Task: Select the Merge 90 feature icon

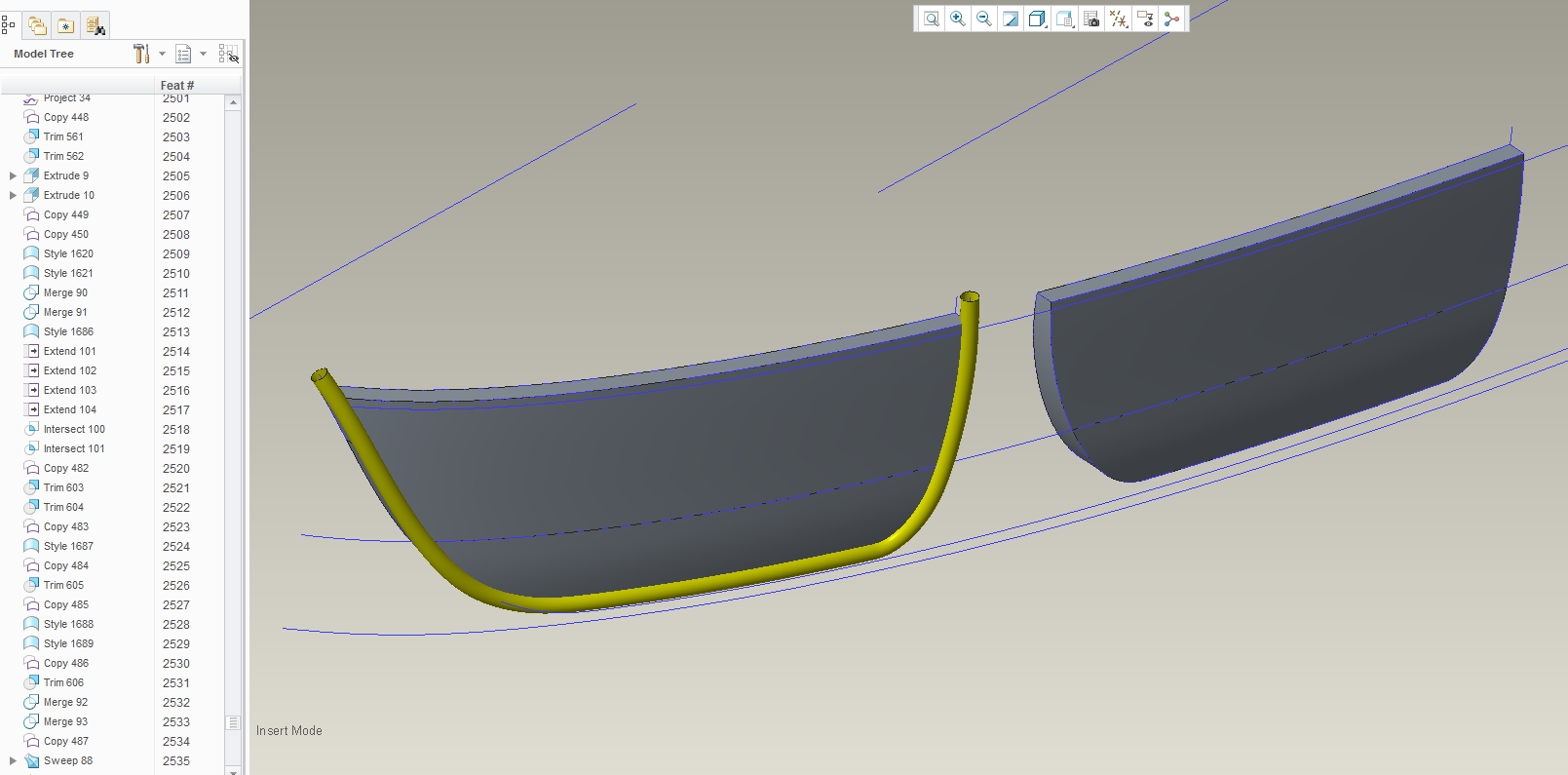Action: tap(31, 292)
